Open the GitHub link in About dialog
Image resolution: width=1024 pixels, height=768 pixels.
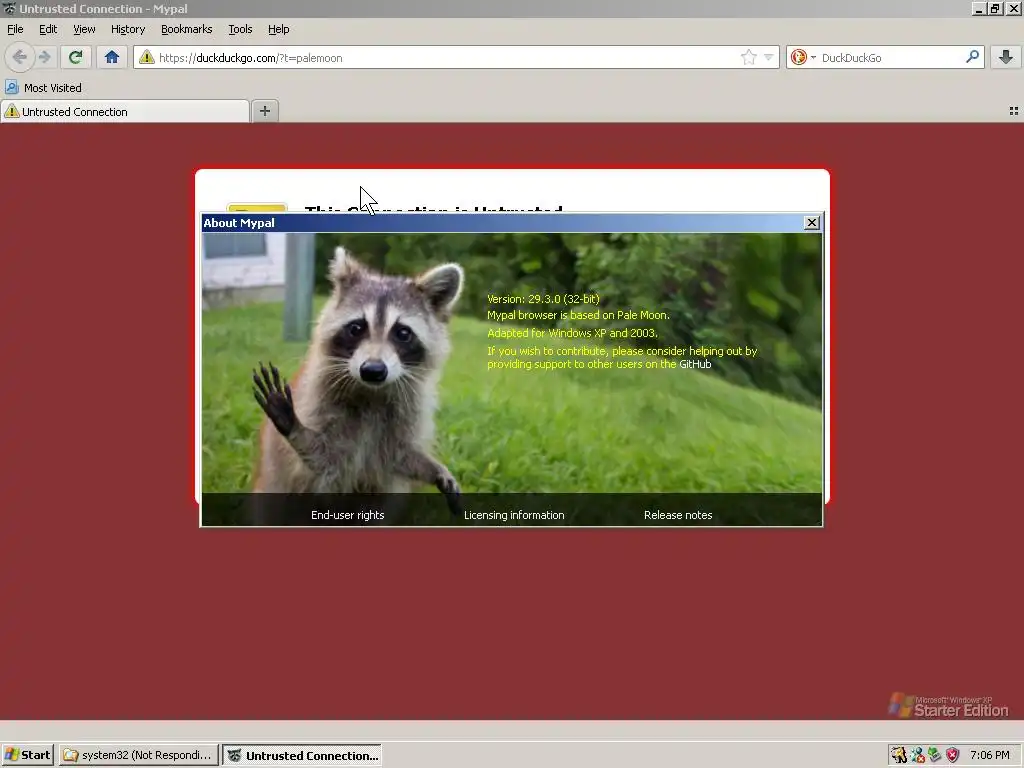695,364
